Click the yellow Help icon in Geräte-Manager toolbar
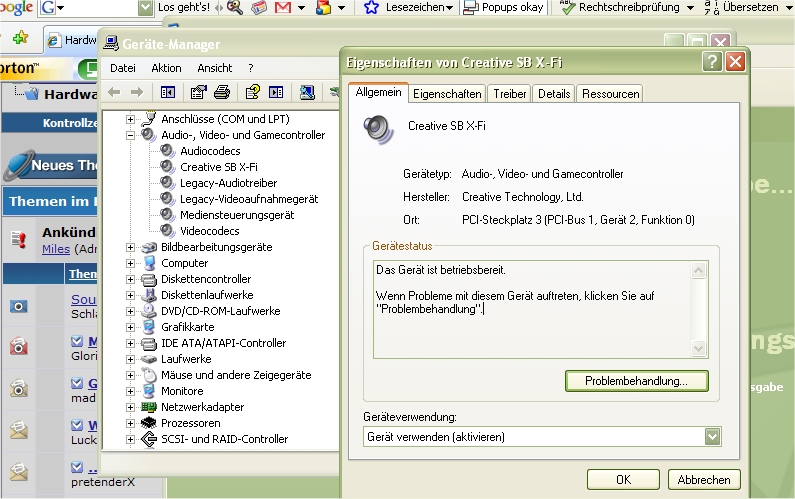Image resolution: width=795 pixels, height=499 pixels. tap(252, 92)
